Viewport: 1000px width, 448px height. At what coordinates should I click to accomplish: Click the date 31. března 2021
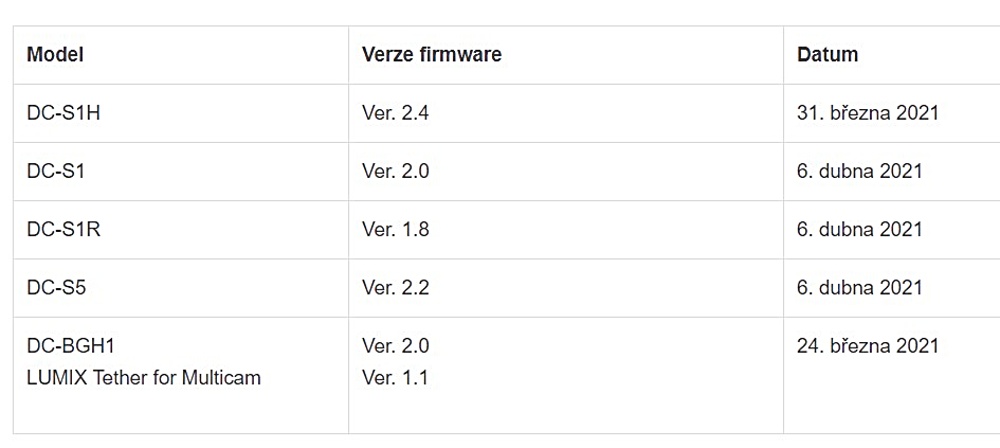tap(867, 113)
